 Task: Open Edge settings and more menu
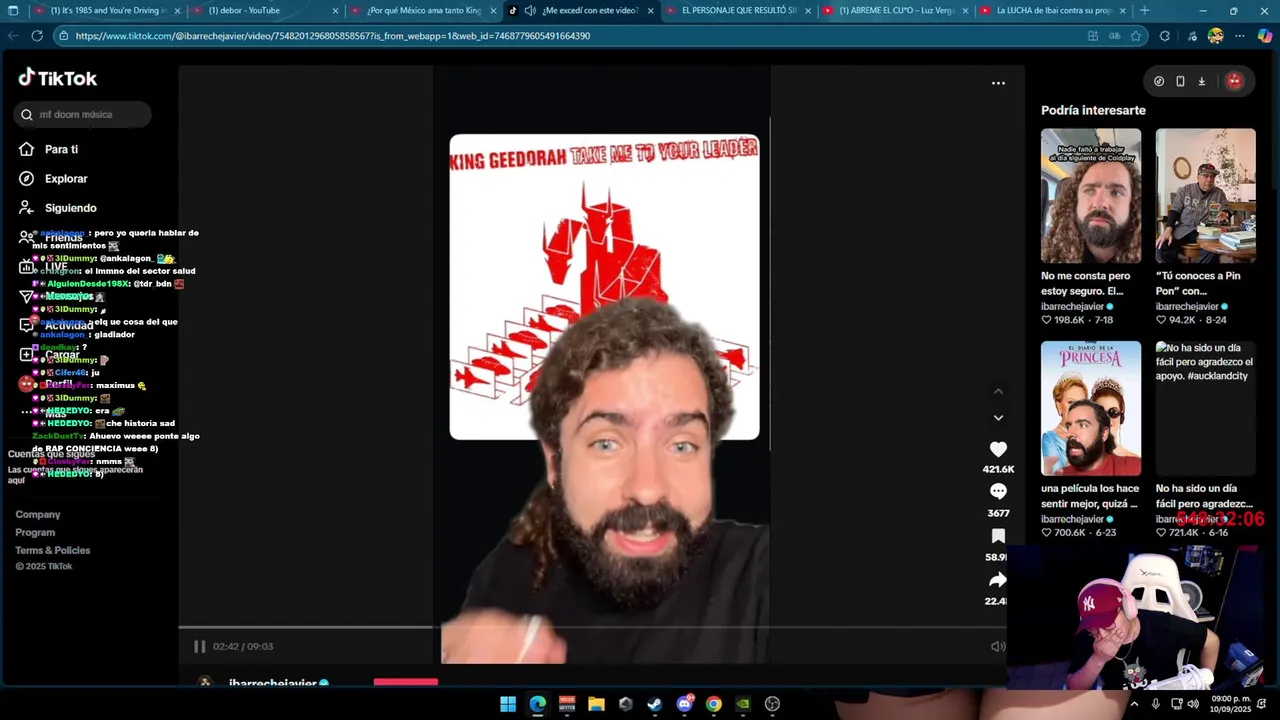click(1240, 35)
